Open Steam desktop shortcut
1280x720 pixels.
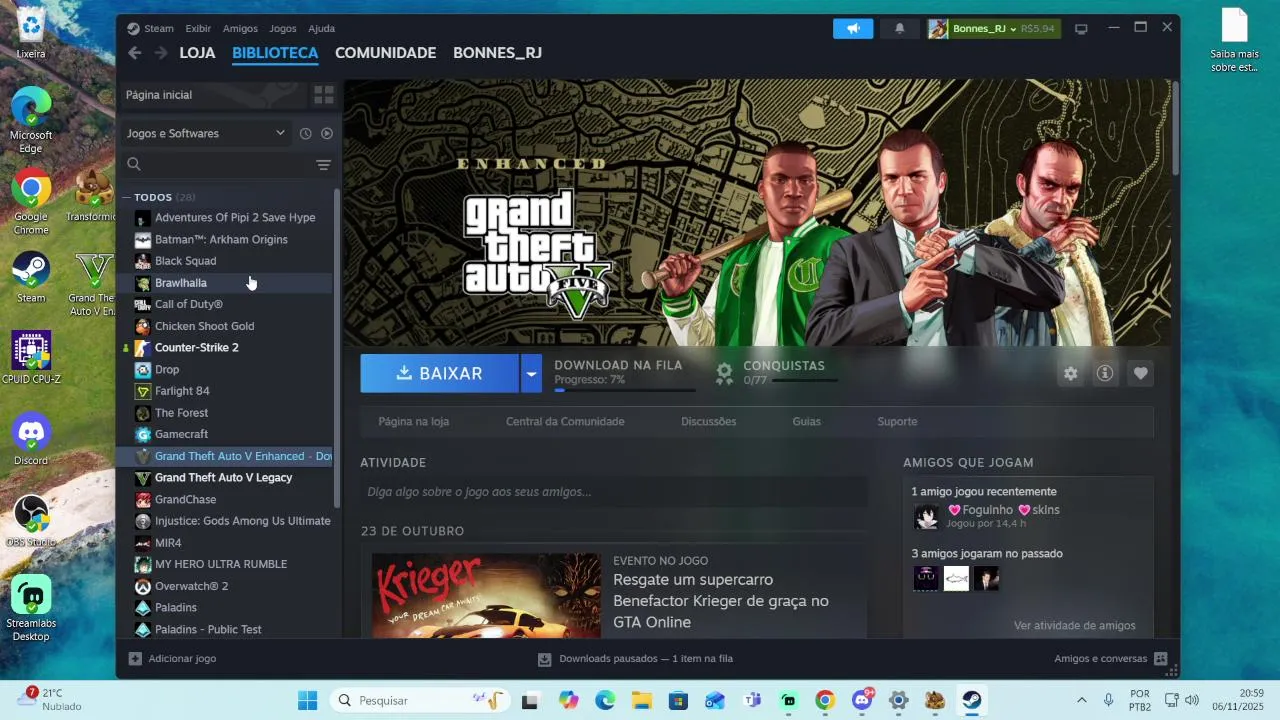tap(31, 277)
